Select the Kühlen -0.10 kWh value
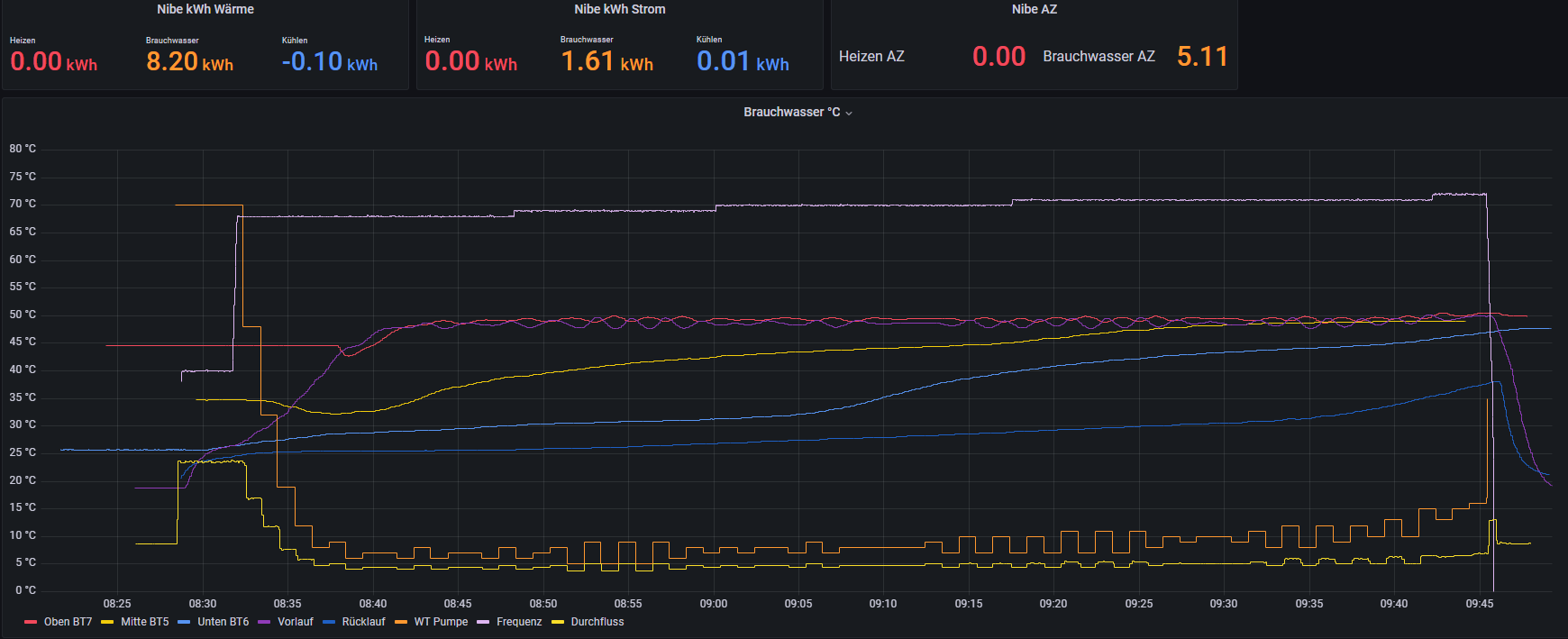 [330, 61]
